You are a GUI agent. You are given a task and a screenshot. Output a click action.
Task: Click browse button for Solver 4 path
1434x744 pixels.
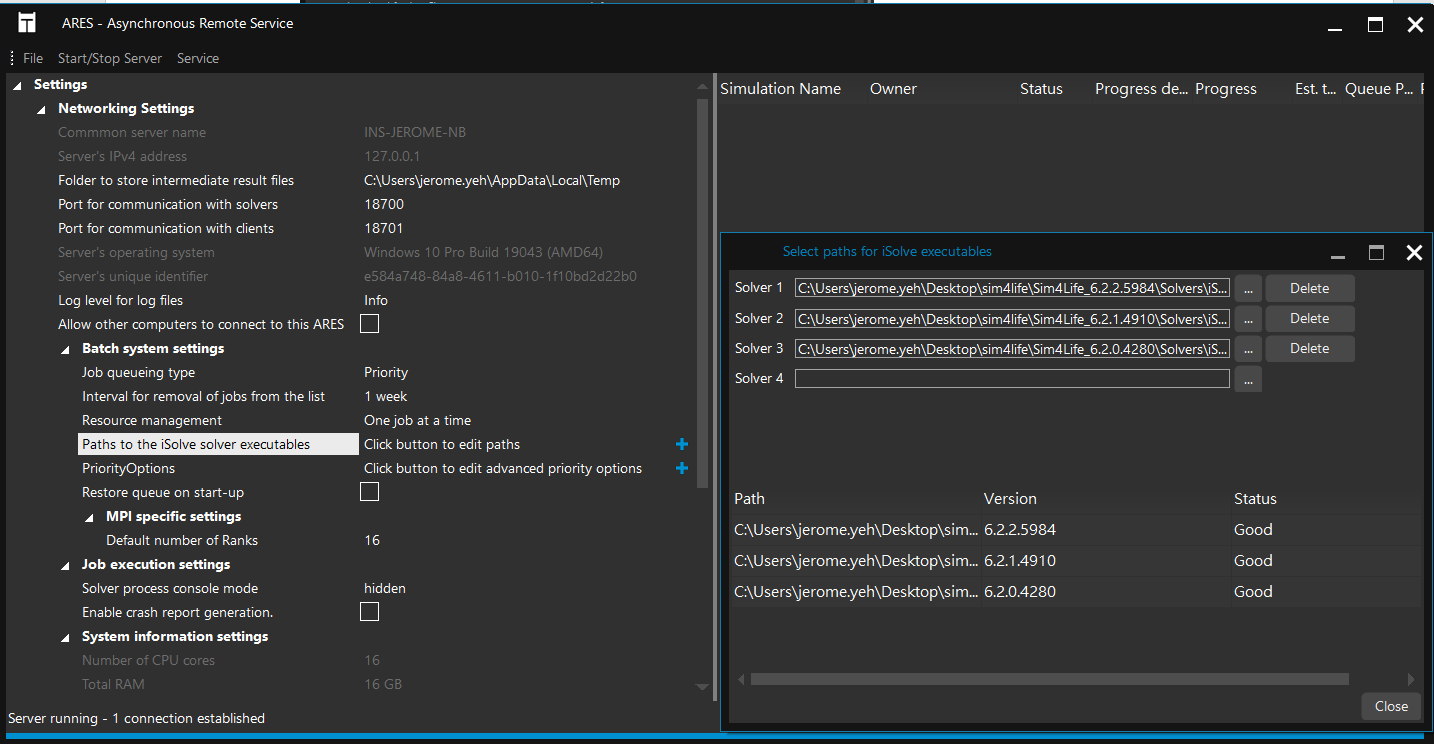1247,379
